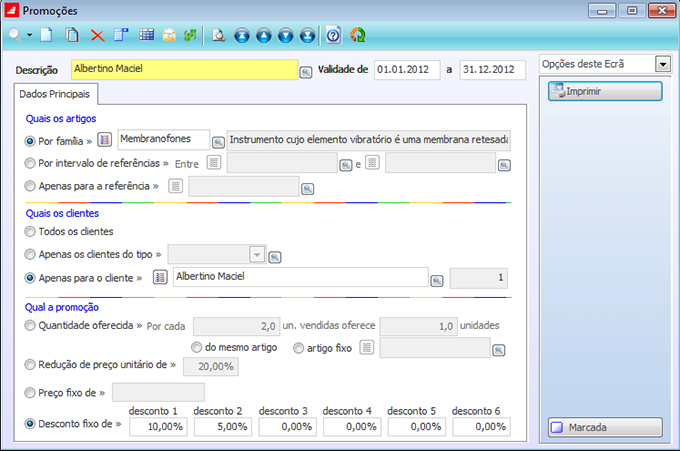
Task: Go to the last record
Action: click(307, 36)
